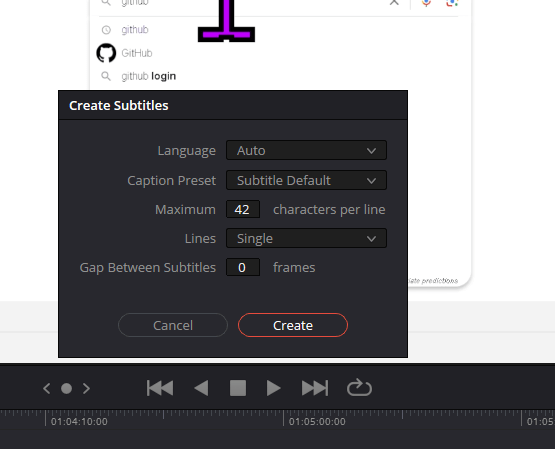Focus the maximum characters per line field
This screenshot has width=555, height=449.
point(243,209)
